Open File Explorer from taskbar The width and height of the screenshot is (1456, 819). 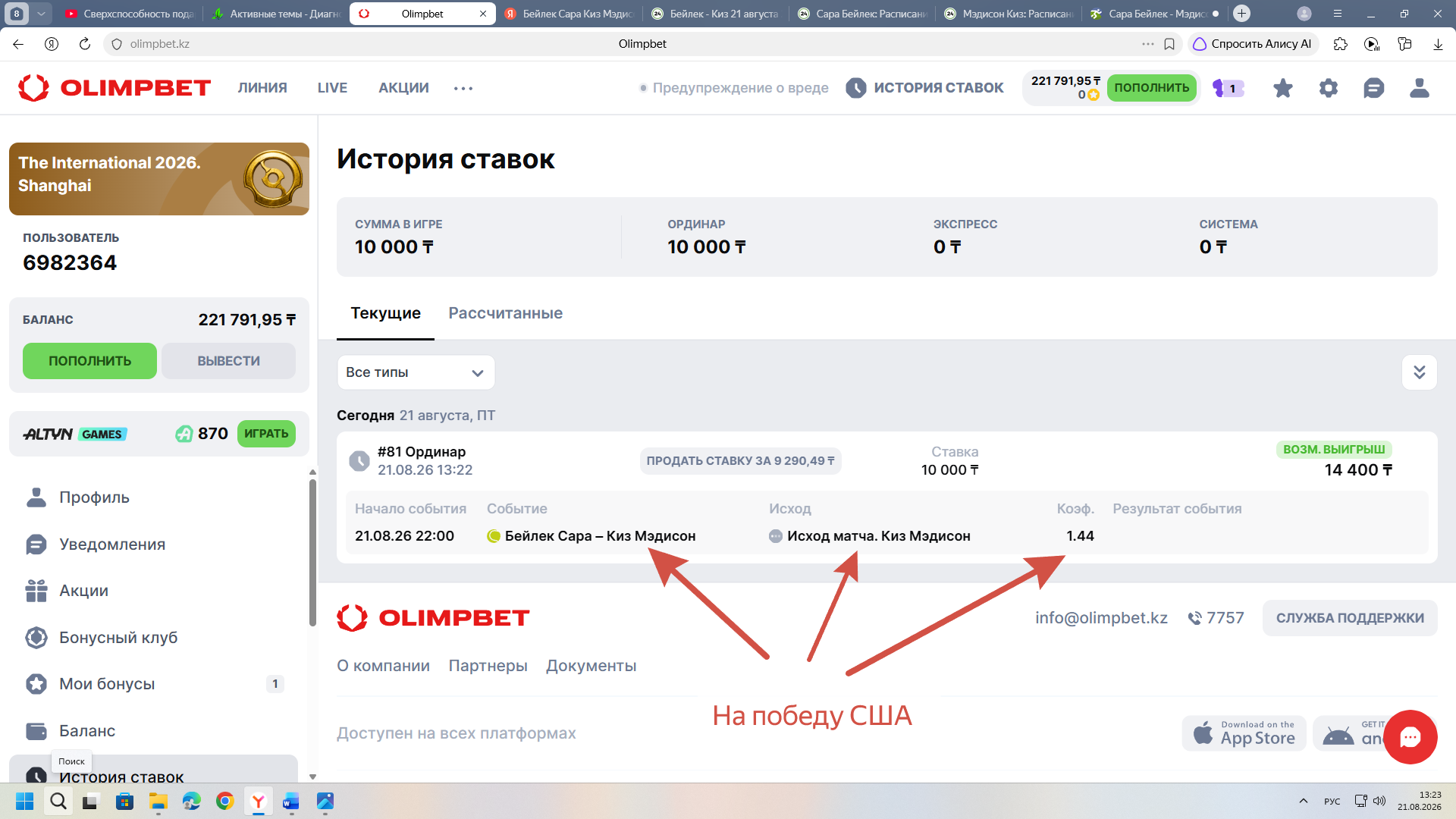click(x=158, y=801)
